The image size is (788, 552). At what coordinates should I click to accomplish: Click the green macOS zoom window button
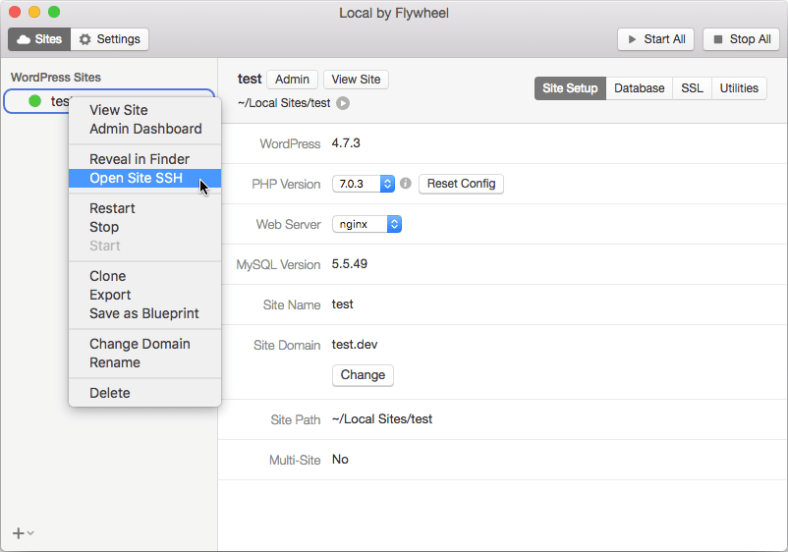pyautogui.click(x=54, y=12)
